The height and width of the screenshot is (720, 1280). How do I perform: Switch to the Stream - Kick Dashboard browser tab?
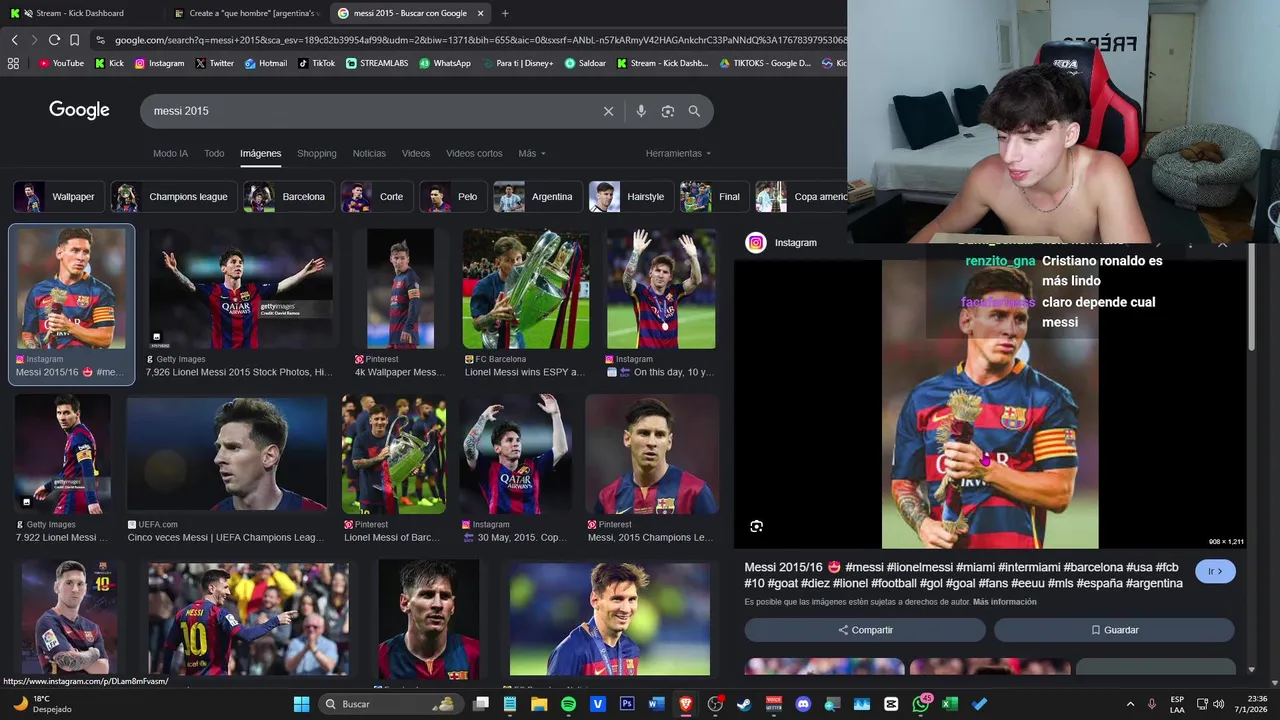click(80, 13)
